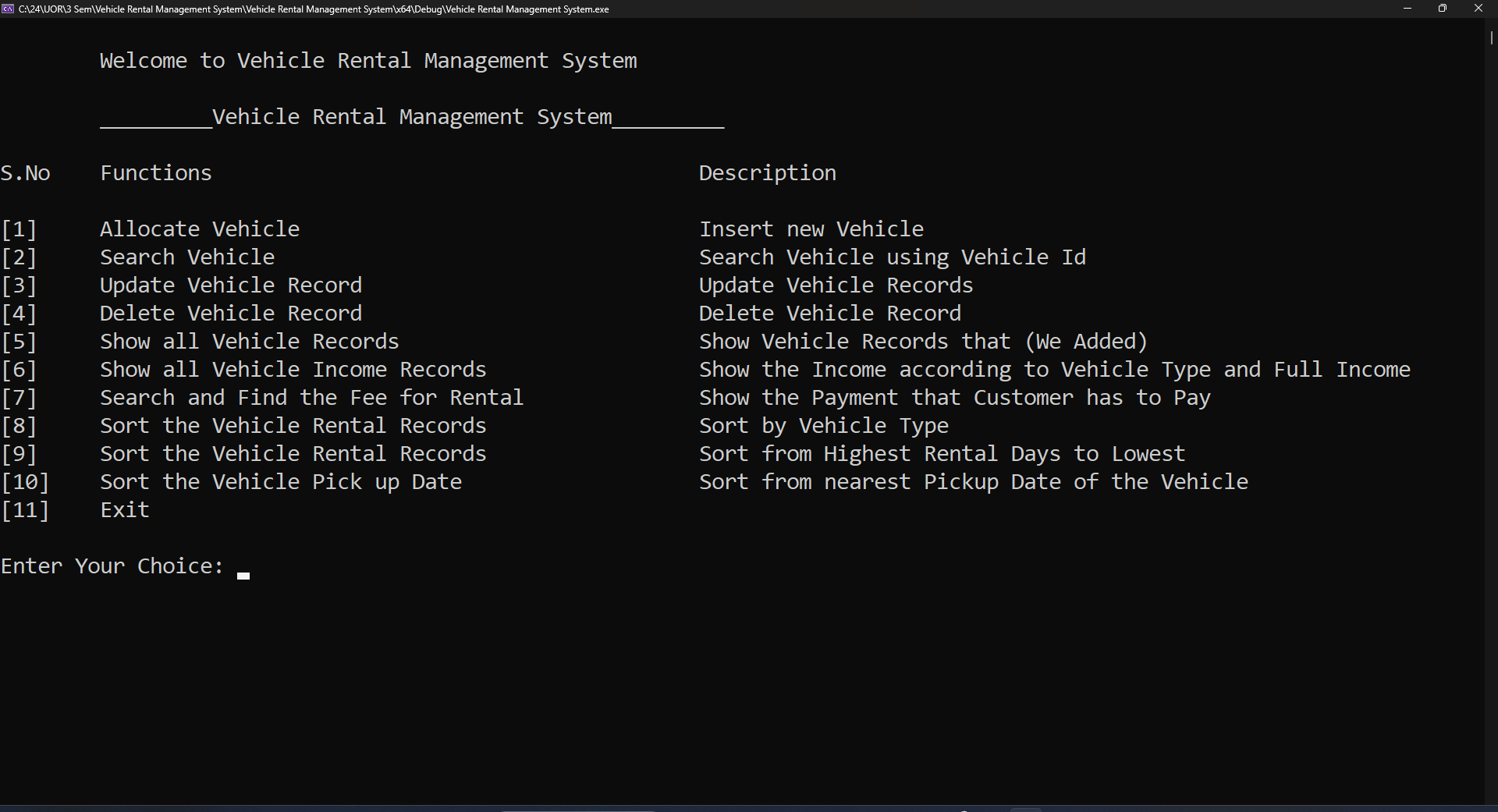Minimize the console window
The height and width of the screenshot is (812, 1498).
click(1408, 9)
